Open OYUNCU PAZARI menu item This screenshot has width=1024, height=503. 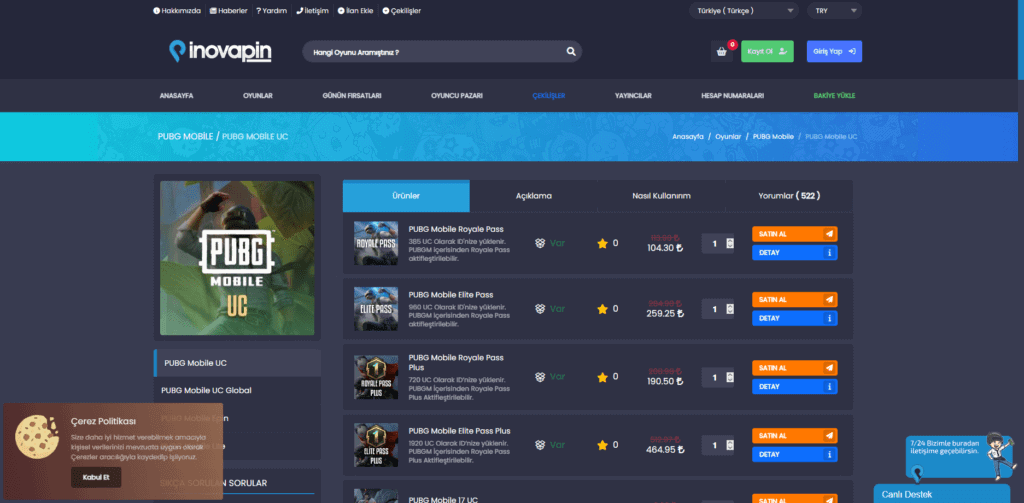click(457, 96)
